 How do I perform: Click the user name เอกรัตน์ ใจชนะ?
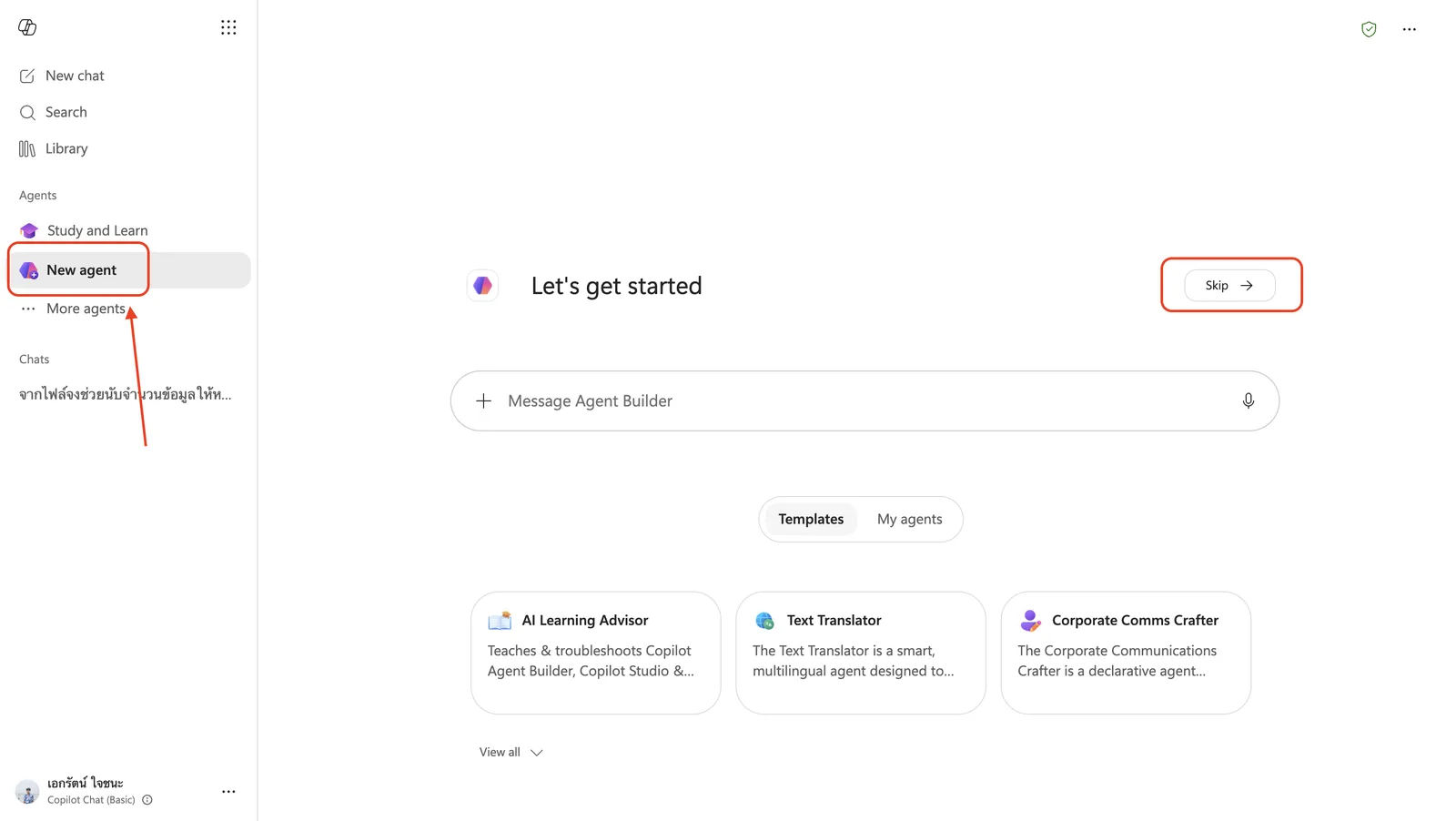click(86, 783)
